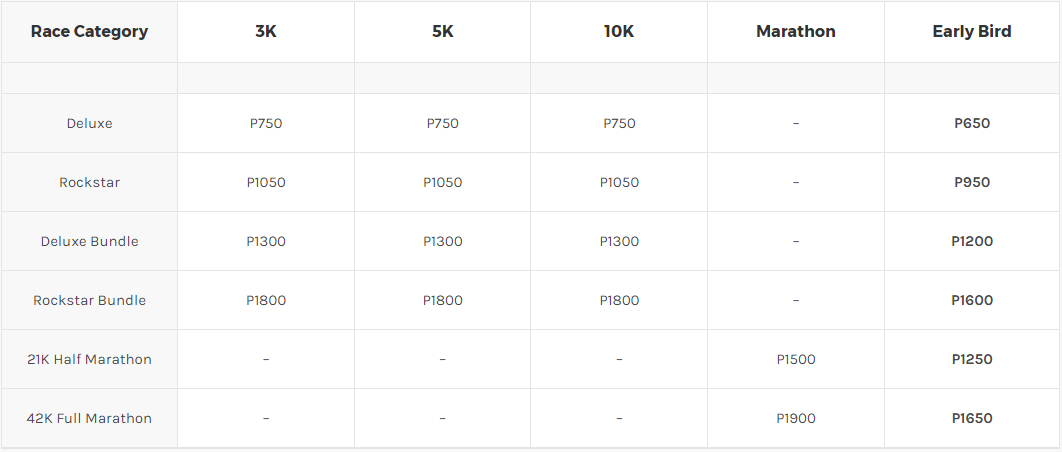Select the 21K Half Marathon row label
The width and height of the screenshot is (1062, 452).
click(89, 359)
